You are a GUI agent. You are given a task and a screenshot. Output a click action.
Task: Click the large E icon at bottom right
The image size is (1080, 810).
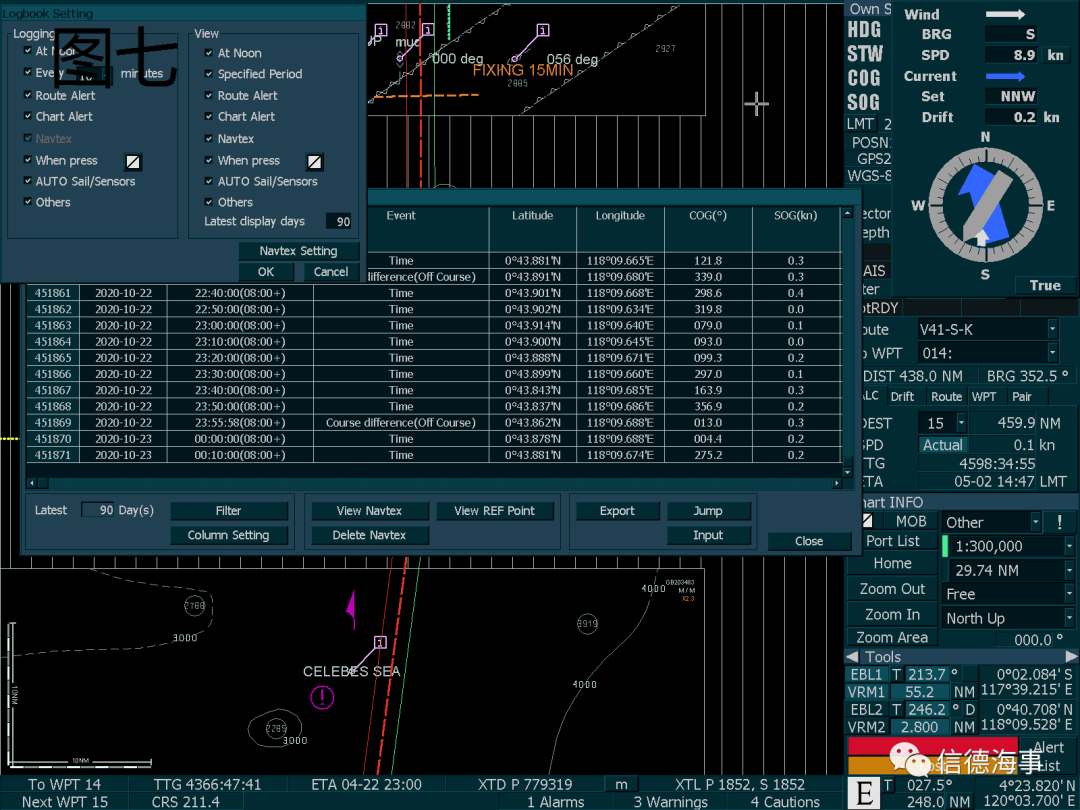tap(864, 793)
